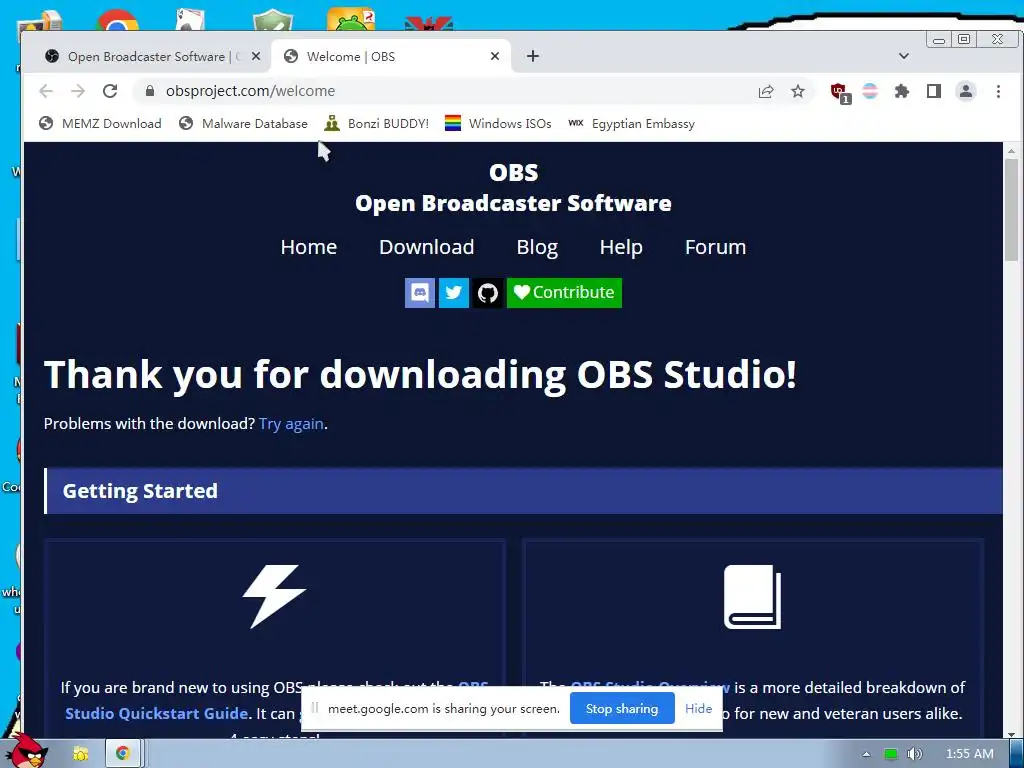Viewport: 1024px width, 768px height.
Task: Show hidden system tray icons
Action: [866, 754]
